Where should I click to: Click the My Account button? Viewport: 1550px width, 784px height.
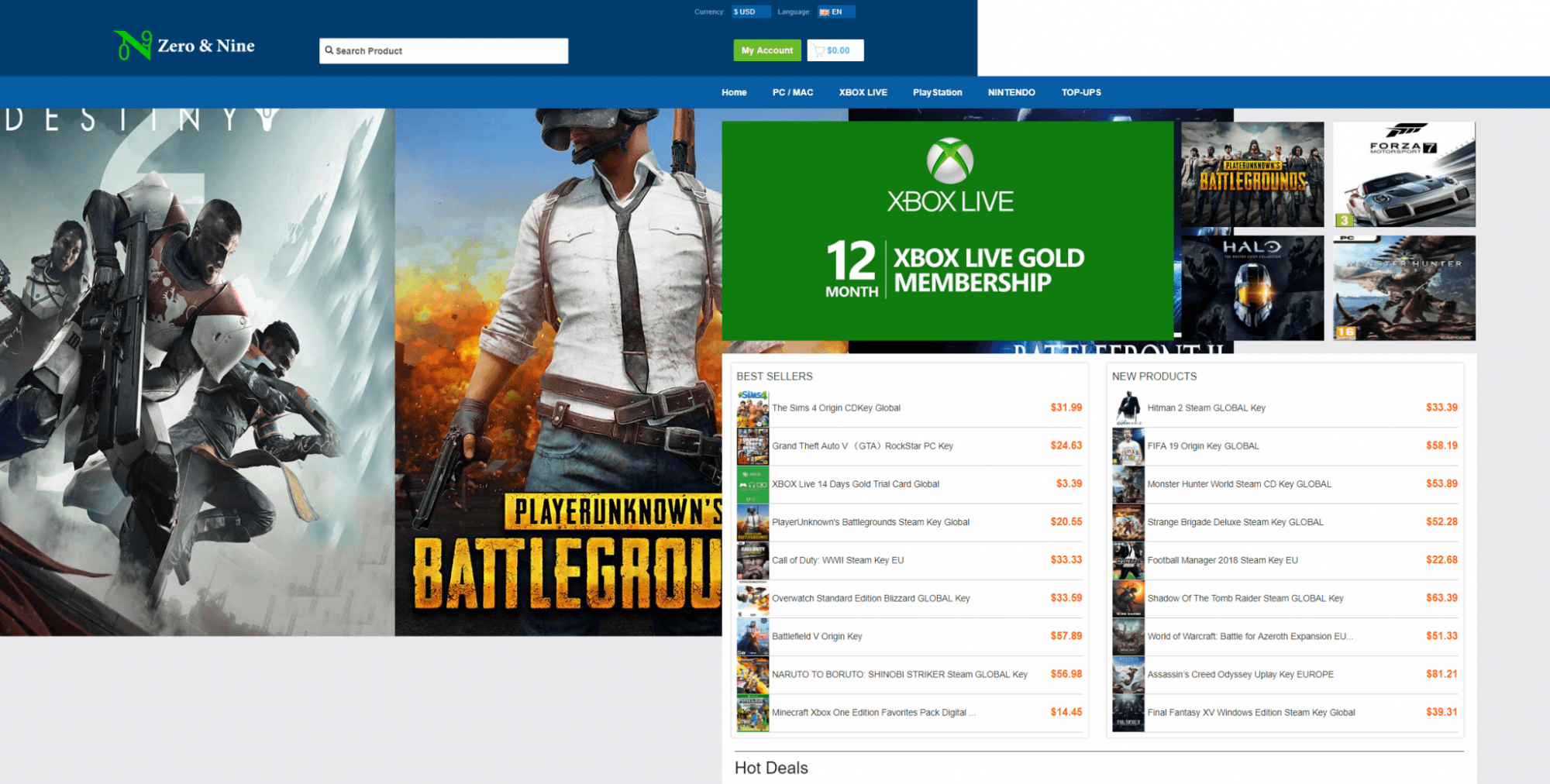[x=767, y=50]
